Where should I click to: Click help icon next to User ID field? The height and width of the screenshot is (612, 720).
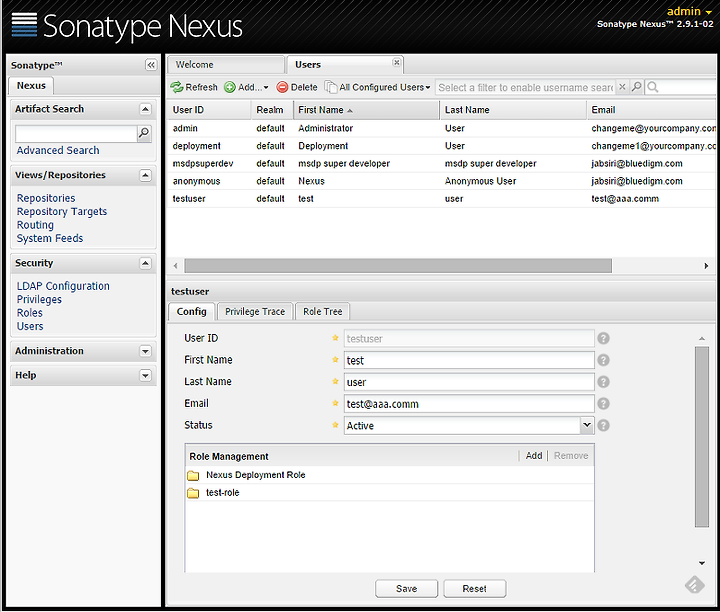pos(603,338)
